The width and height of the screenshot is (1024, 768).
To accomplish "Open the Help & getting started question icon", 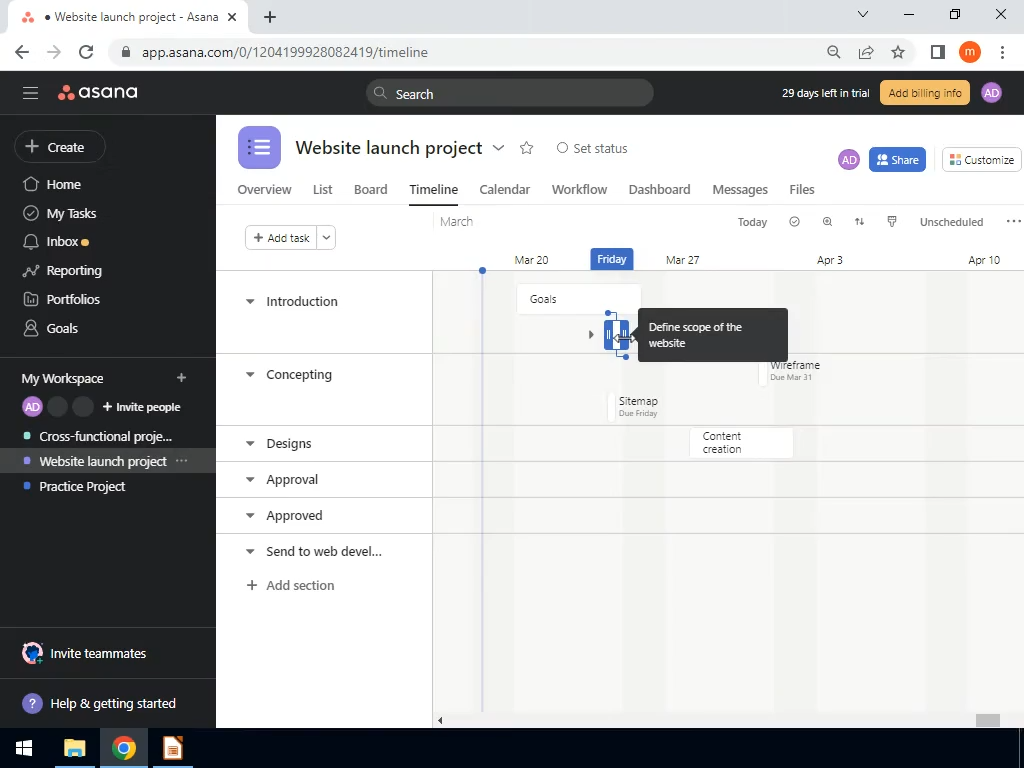I will (x=32, y=703).
